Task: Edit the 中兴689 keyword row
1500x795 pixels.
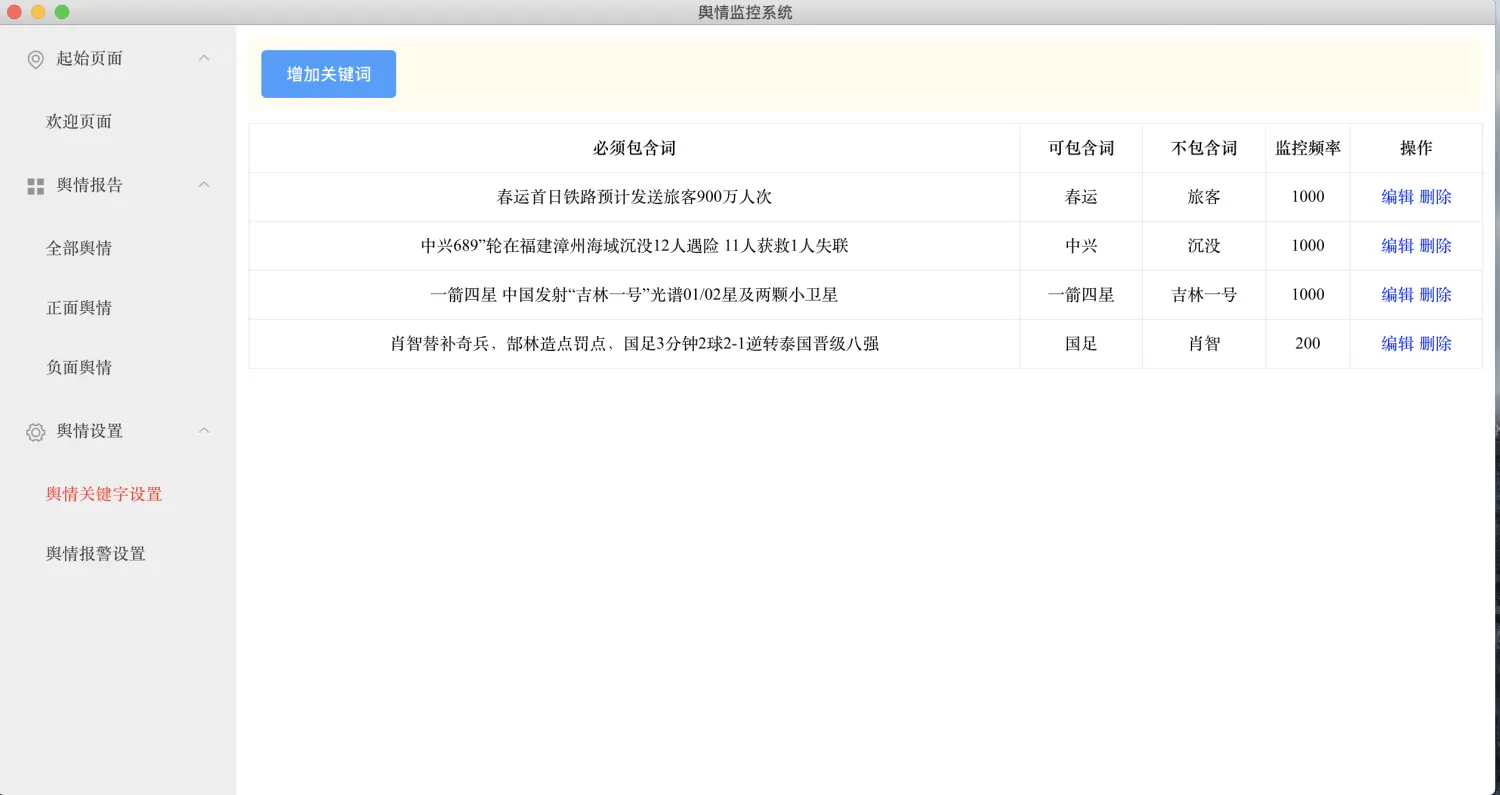Action: pos(1397,246)
